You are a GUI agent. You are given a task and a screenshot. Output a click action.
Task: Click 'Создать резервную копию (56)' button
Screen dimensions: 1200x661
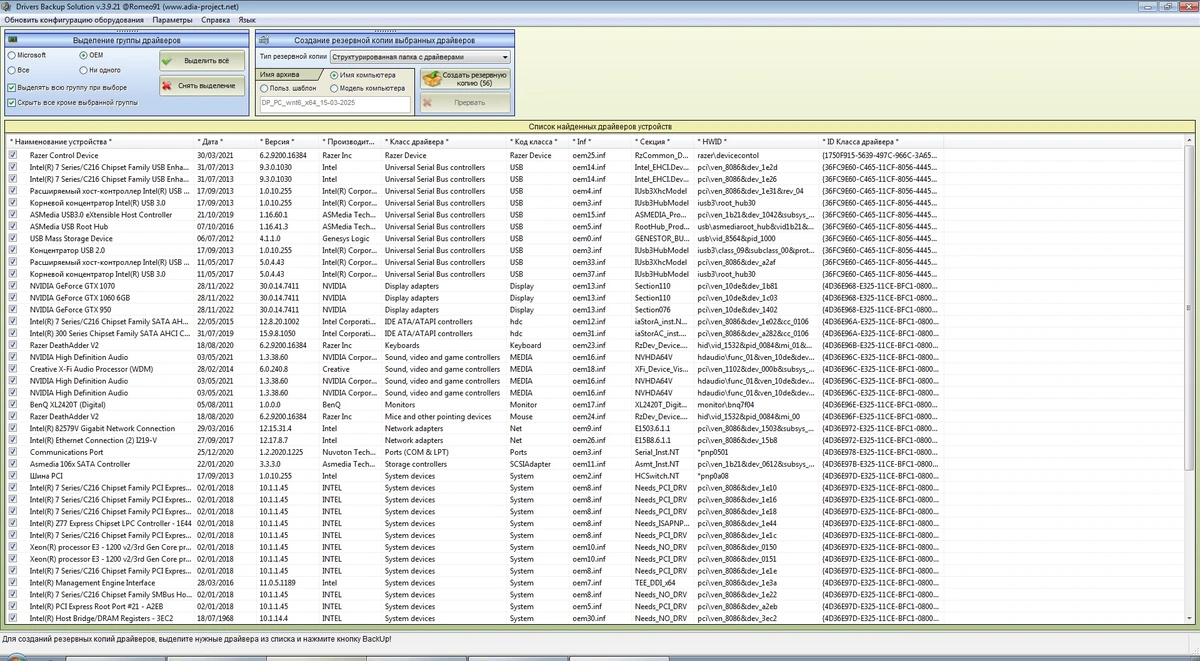pos(465,79)
